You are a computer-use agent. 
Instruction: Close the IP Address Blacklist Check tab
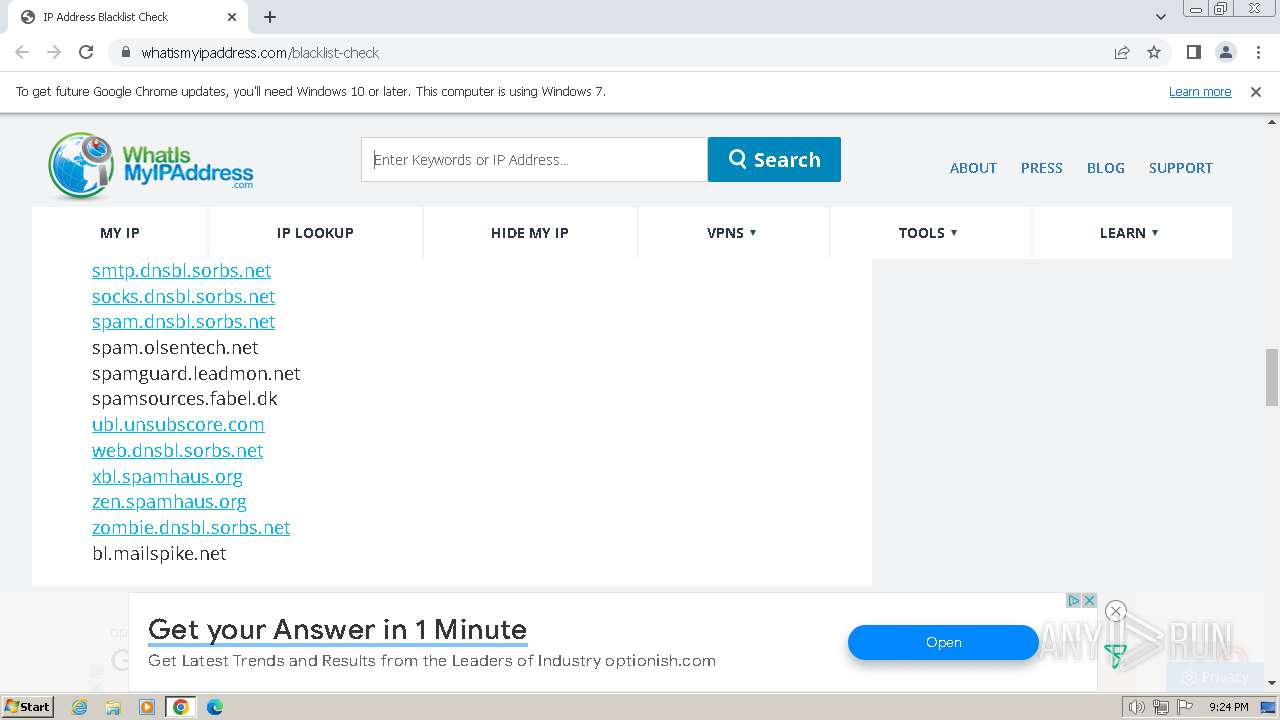coord(232,17)
